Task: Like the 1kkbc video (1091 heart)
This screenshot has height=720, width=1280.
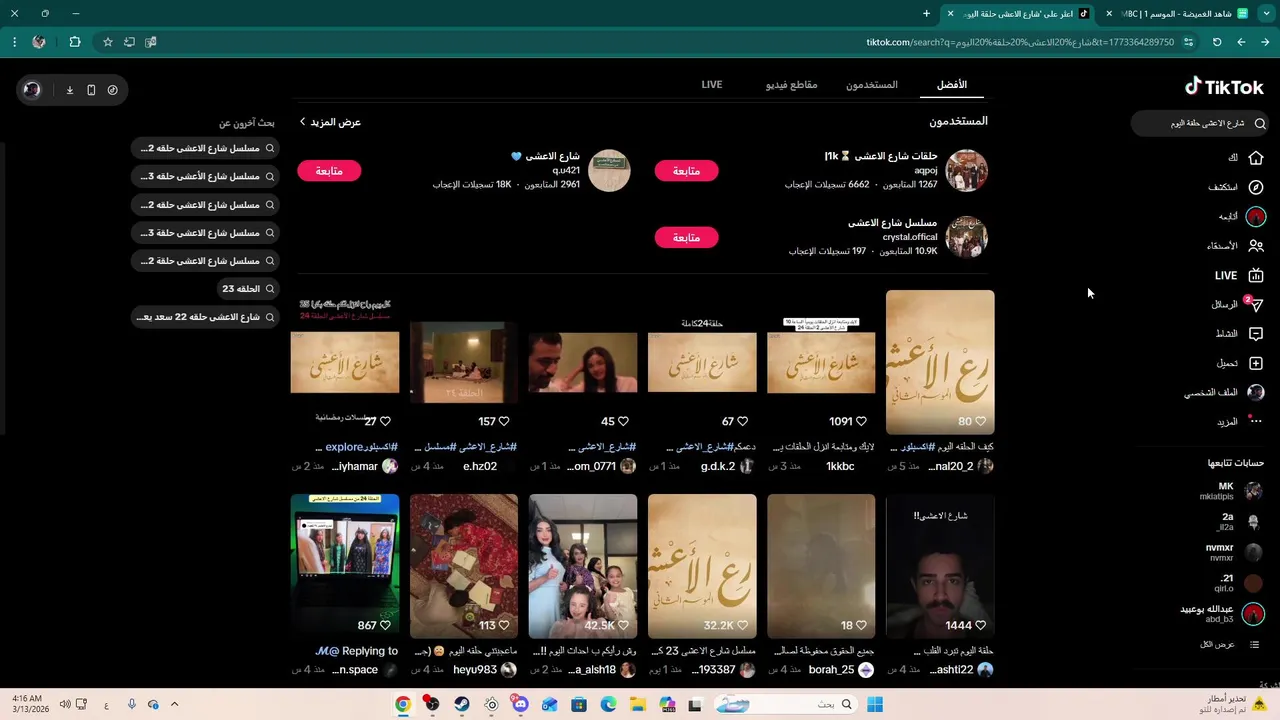Action: pos(861,421)
